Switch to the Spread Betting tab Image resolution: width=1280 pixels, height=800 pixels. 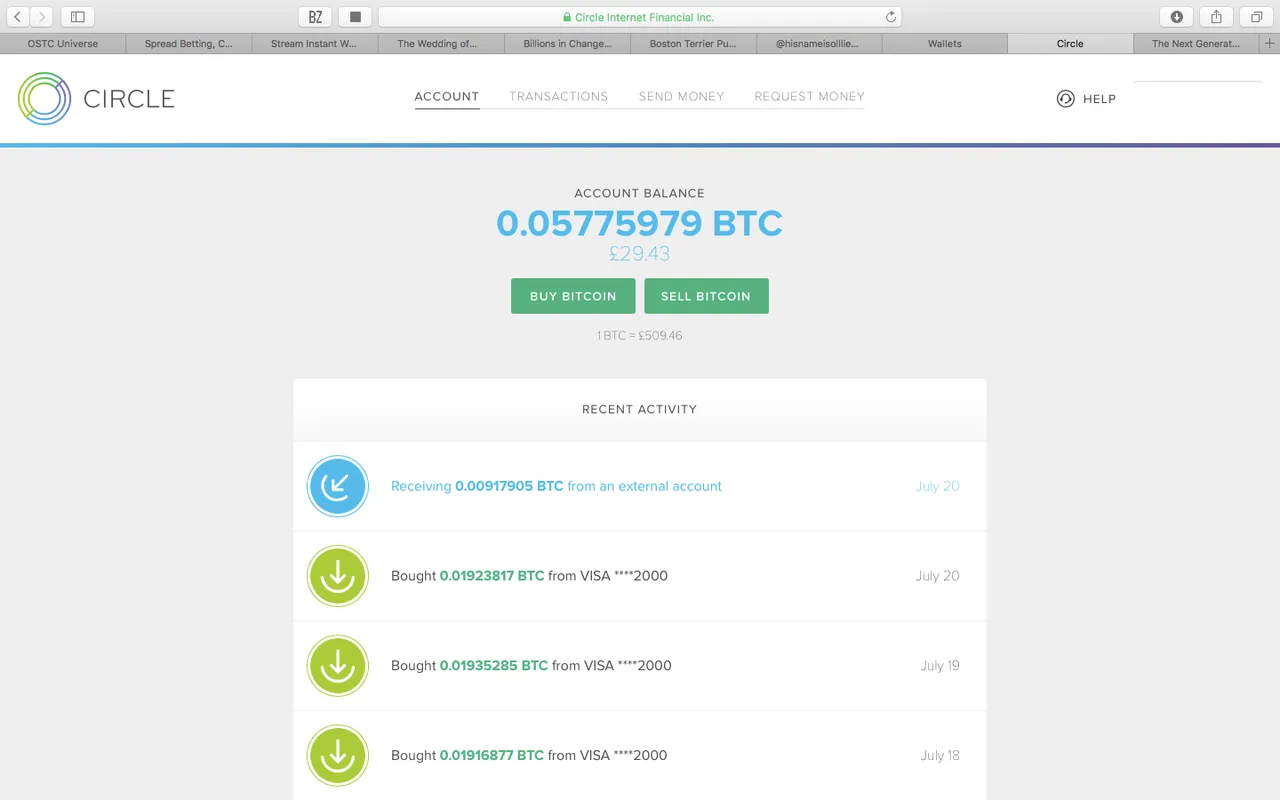pyautogui.click(x=189, y=44)
